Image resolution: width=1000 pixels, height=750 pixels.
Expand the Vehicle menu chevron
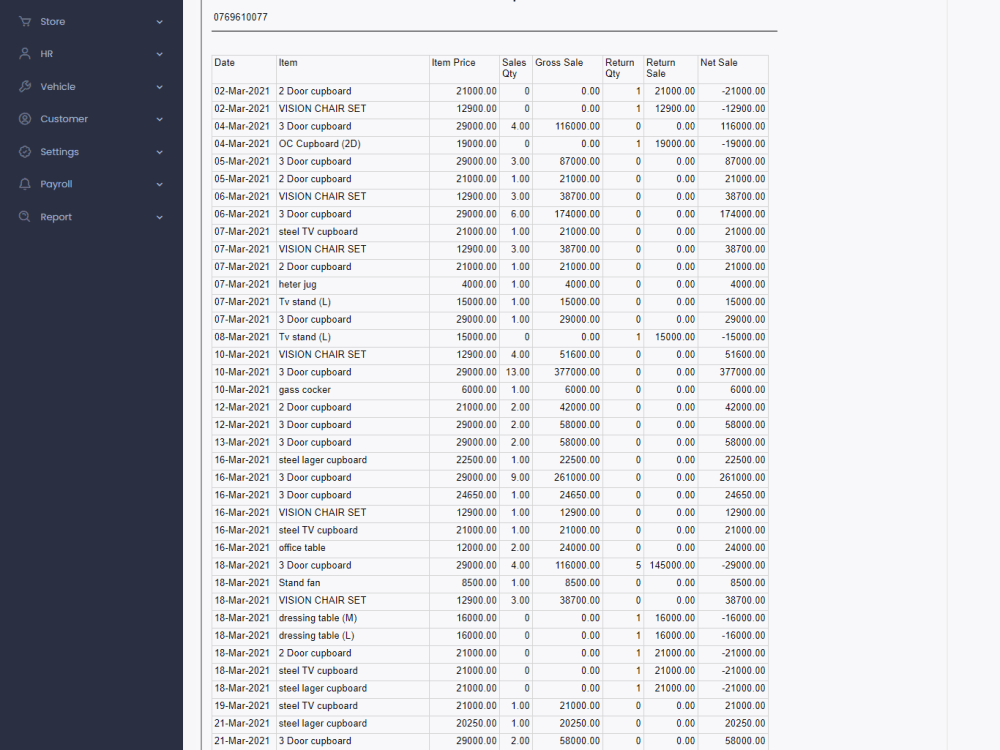coord(159,86)
